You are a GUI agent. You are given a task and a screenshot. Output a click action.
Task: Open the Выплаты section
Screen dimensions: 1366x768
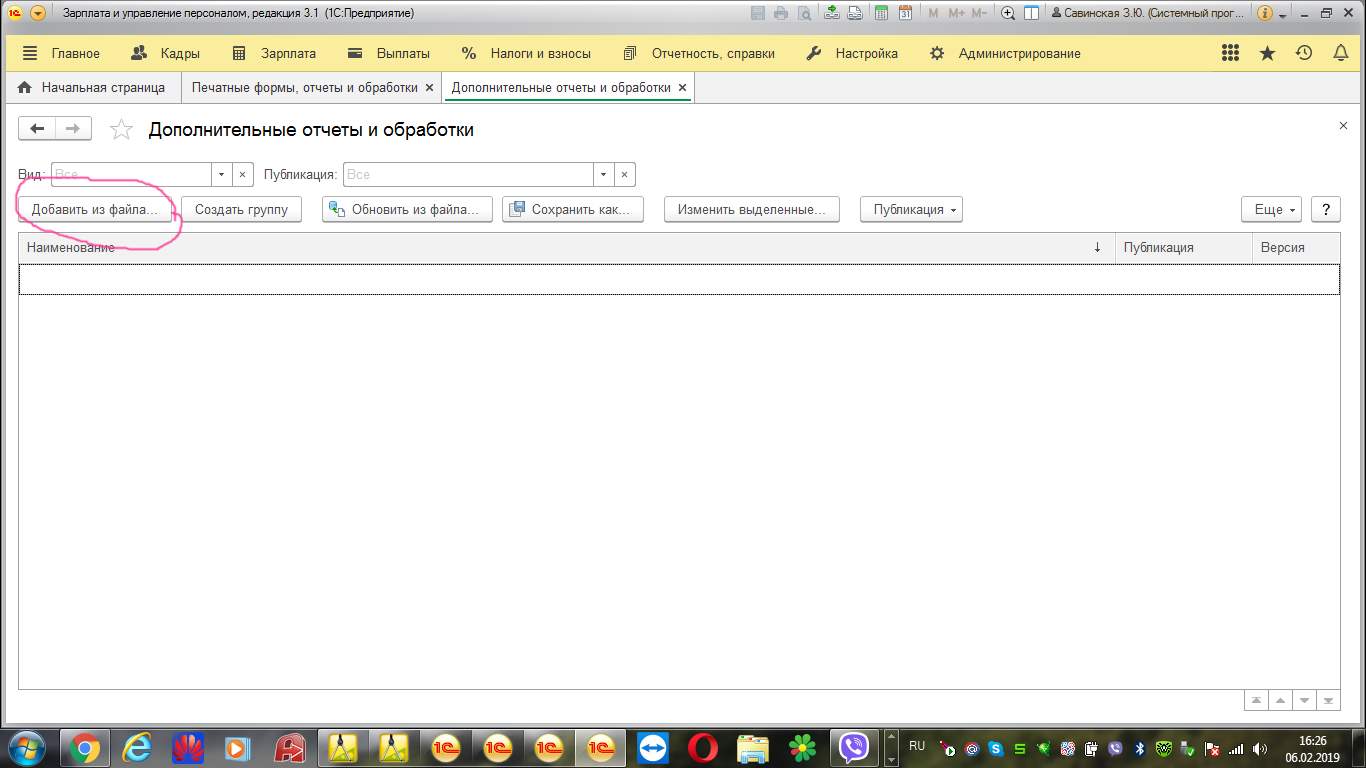coord(389,54)
